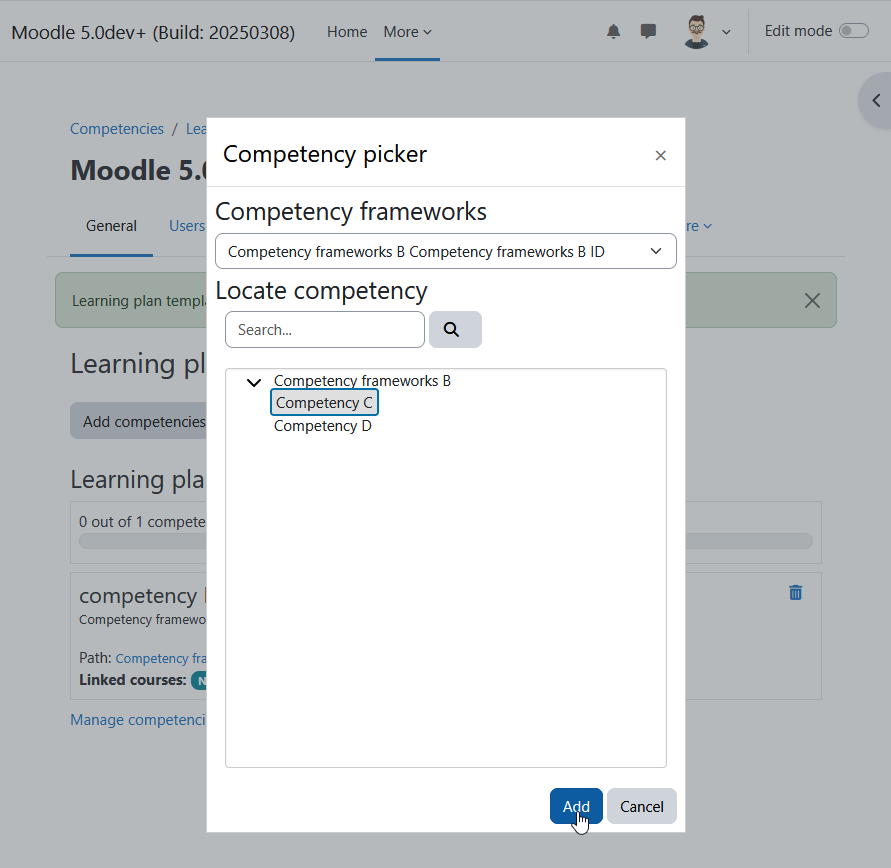The image size is (891, 868).
Task: Open the notifications bell icon
Action: [613, 31]
